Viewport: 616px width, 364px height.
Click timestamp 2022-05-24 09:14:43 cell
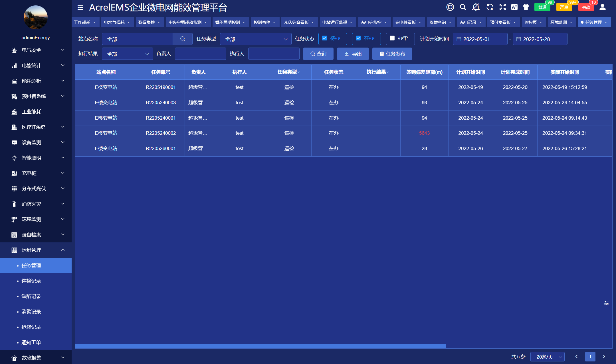coord(565,118)
